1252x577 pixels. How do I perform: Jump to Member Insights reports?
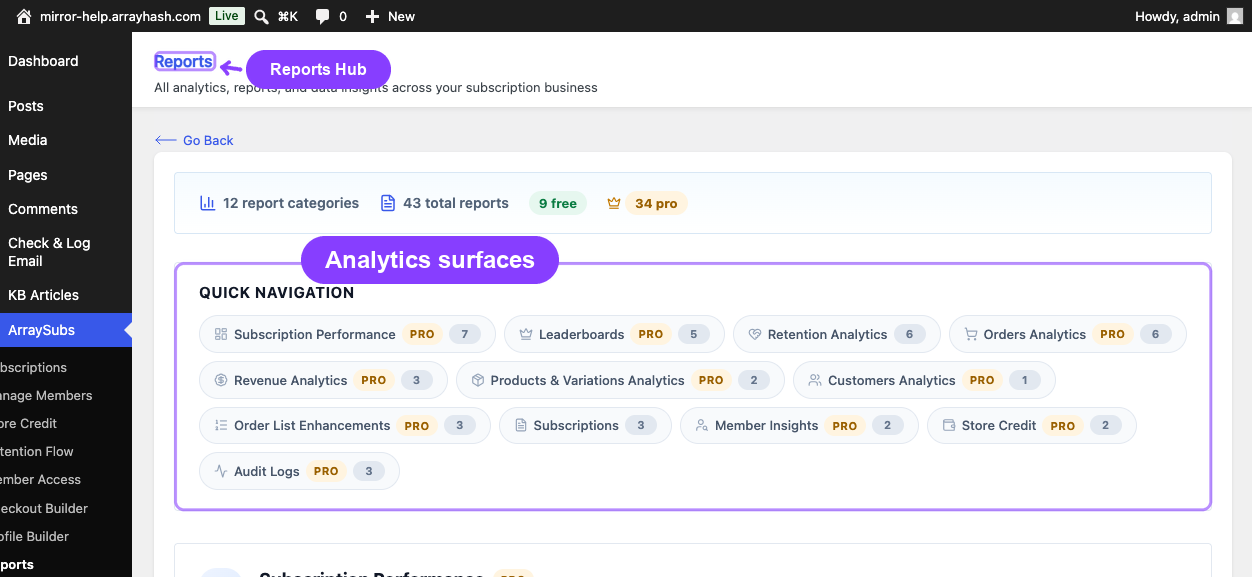click(x=799, y=425)
